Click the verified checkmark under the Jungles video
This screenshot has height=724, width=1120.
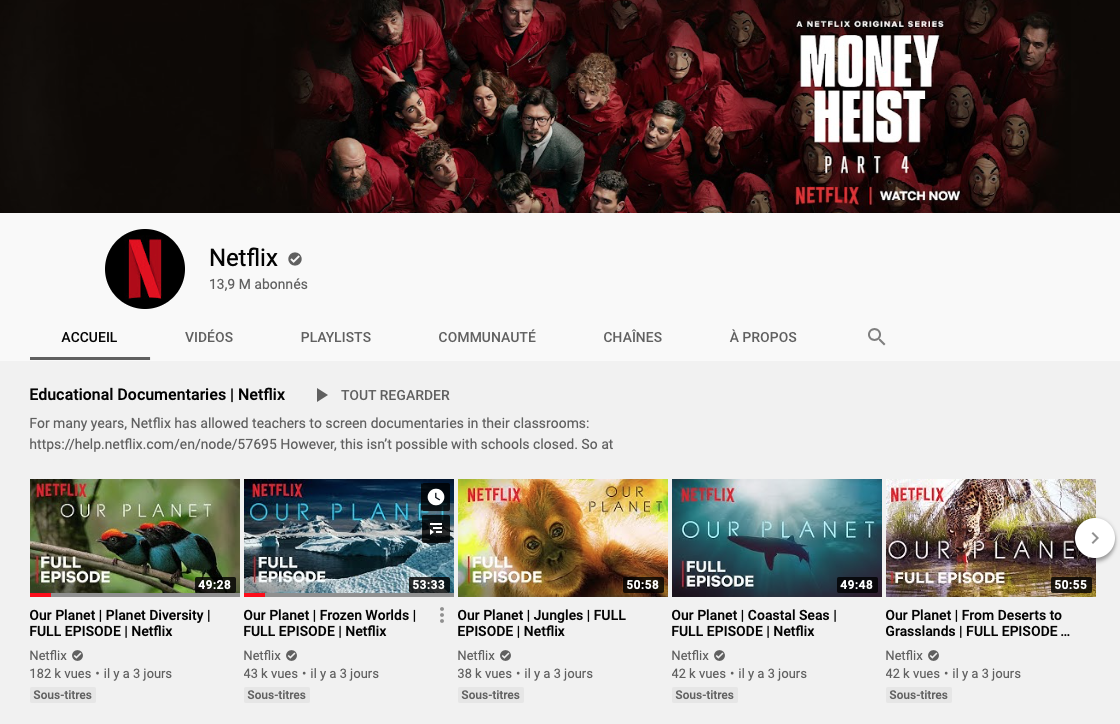[504, 655]
